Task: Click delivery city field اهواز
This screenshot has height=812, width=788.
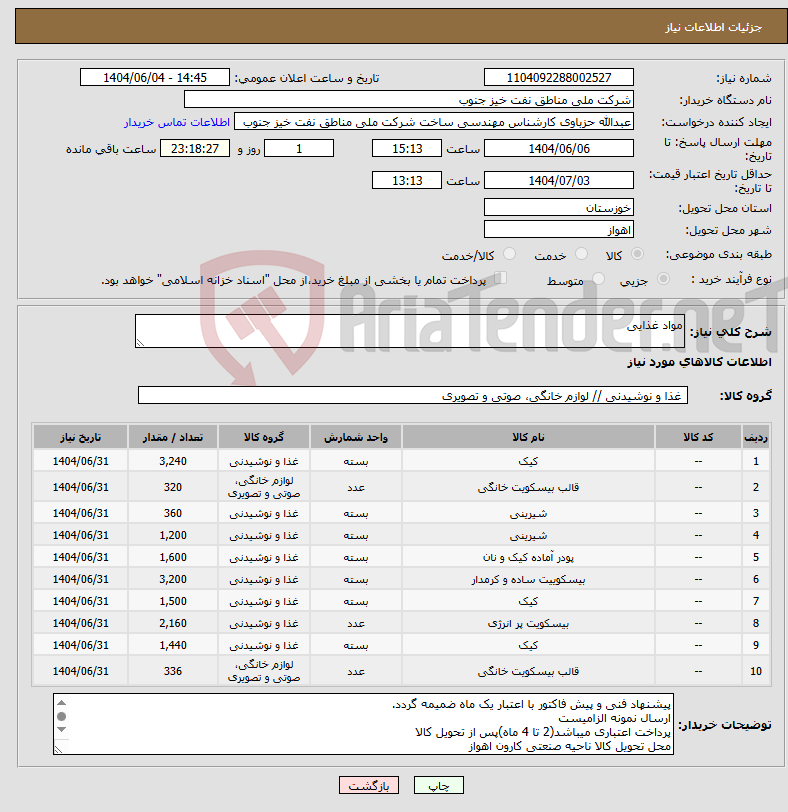Action: tap(559, 230)
